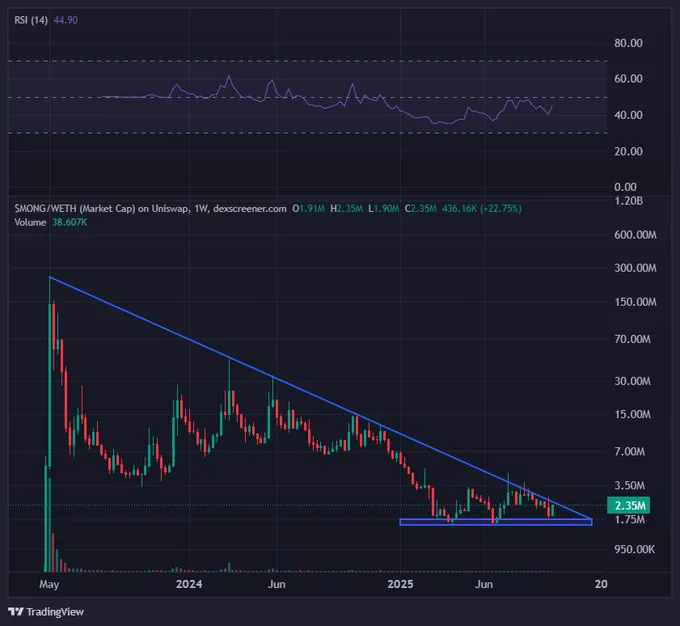Click the open value O1.91M
This screenshot has width=680, height=626.
coord(308,209)
